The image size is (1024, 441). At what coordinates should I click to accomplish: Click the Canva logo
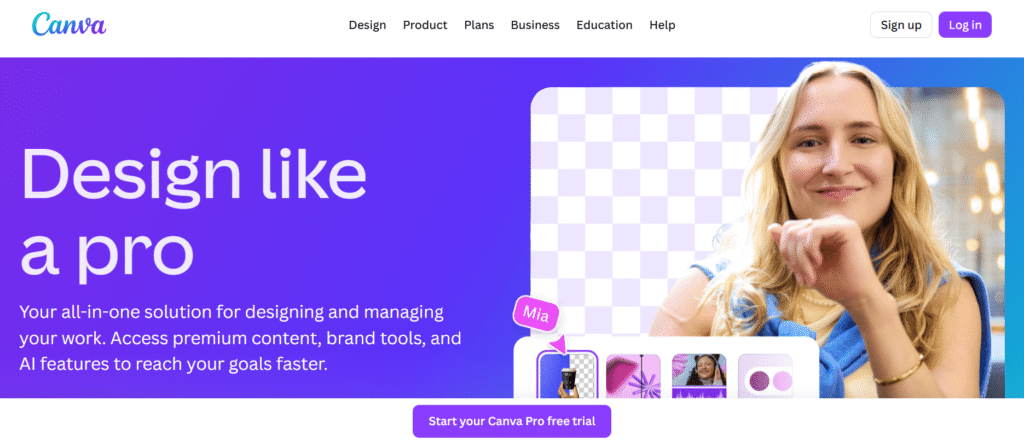pos(69,25)
